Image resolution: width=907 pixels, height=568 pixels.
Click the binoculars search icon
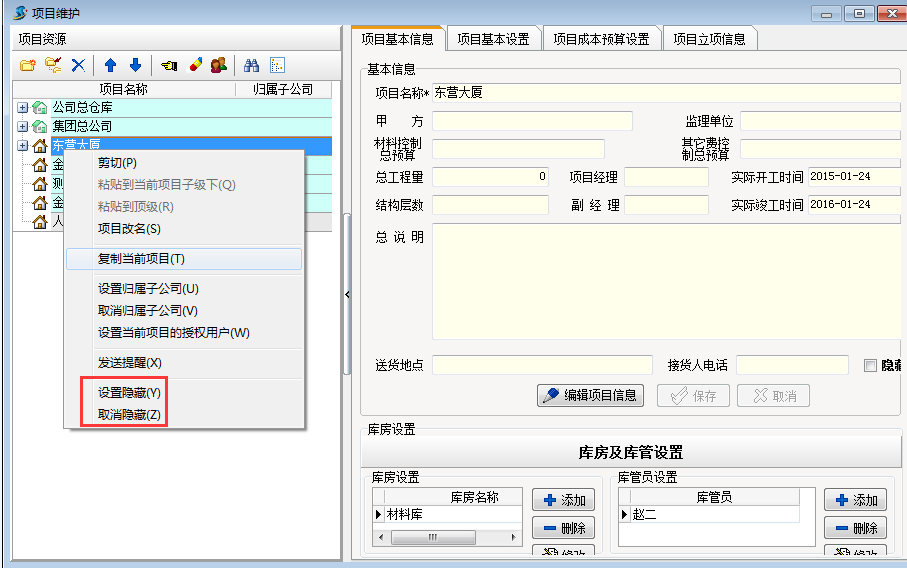(252, 65)
